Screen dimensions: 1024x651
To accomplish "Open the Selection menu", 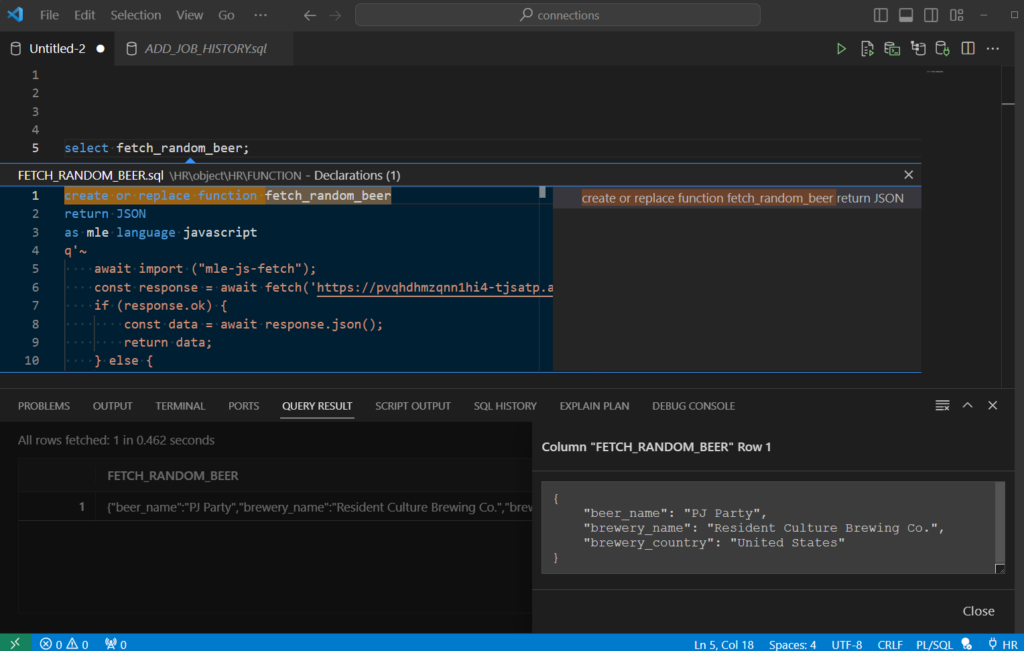I will coord(135,15).
